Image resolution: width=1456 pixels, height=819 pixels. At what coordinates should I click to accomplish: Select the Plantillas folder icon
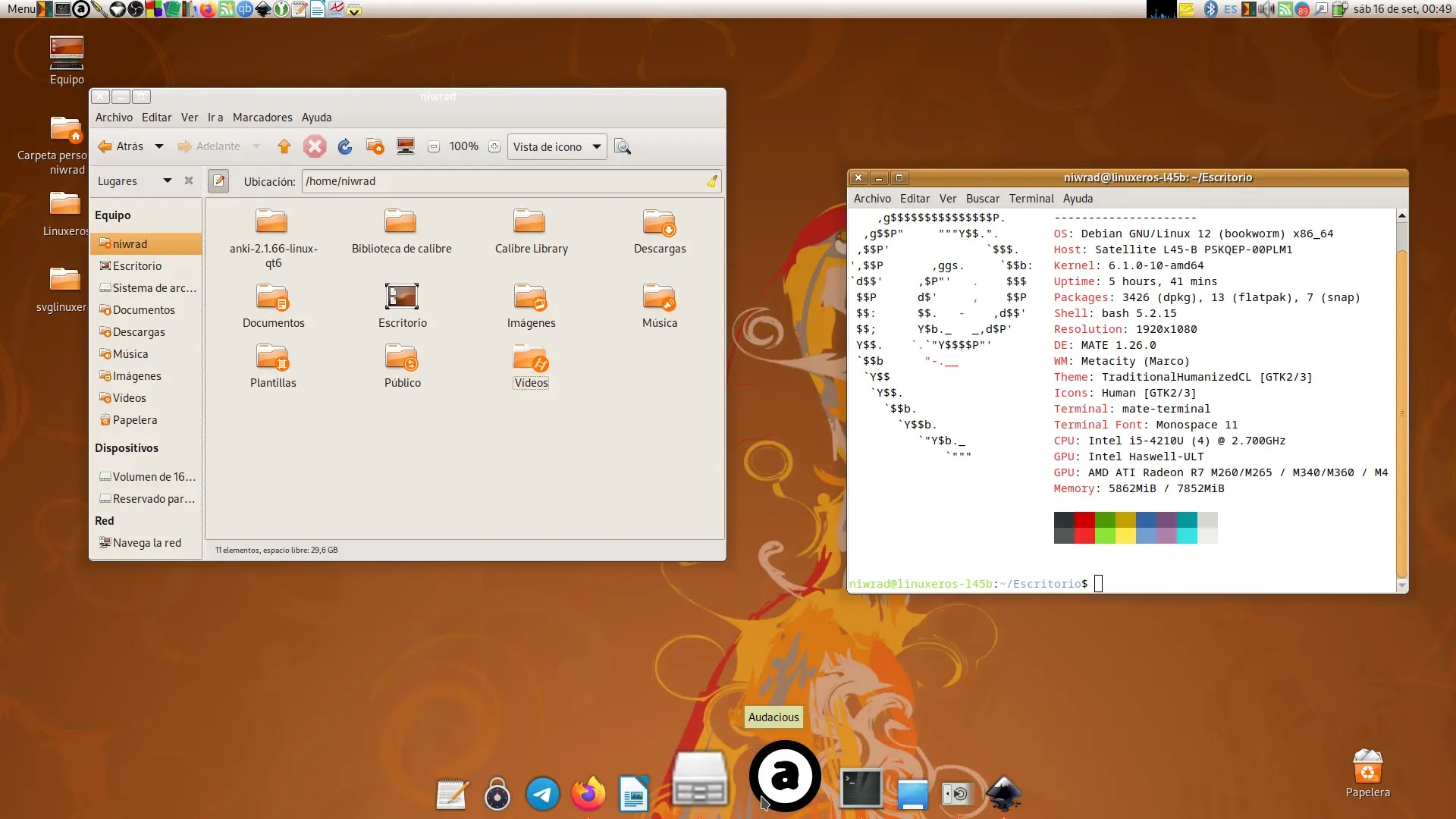[x=272, y=356]
